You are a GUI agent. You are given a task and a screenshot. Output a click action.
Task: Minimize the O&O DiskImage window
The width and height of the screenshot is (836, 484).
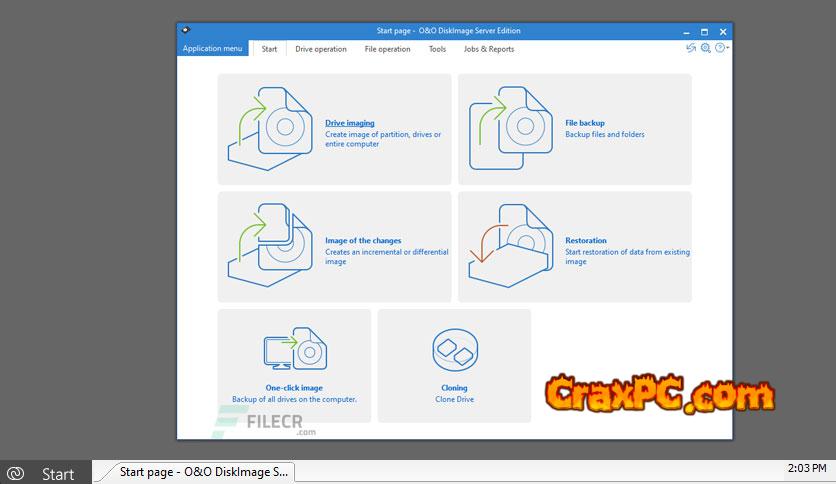point(686,32)
